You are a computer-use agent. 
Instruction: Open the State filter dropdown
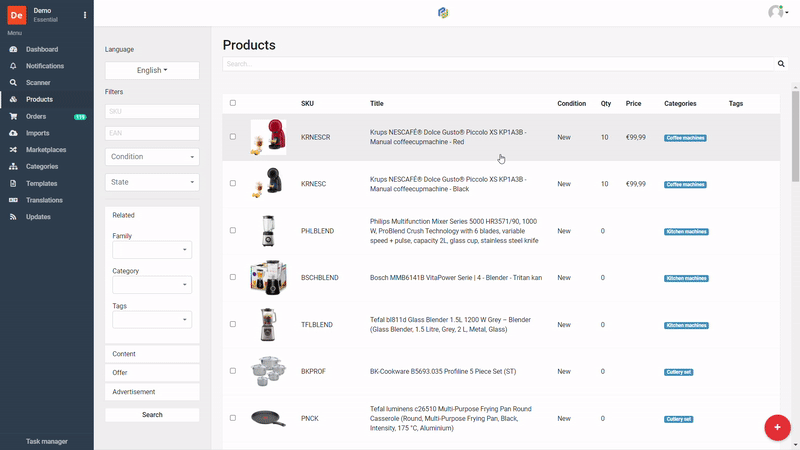pos(152,182)
